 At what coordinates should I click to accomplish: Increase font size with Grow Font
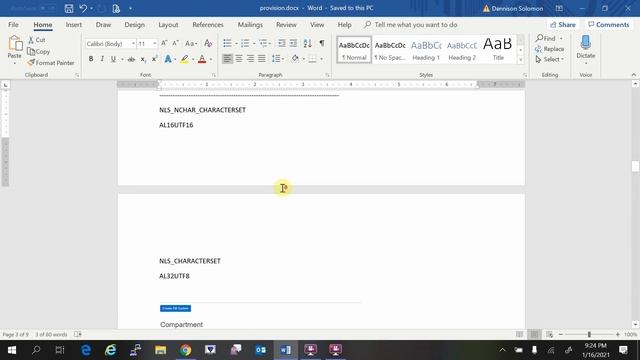[164, 43]
